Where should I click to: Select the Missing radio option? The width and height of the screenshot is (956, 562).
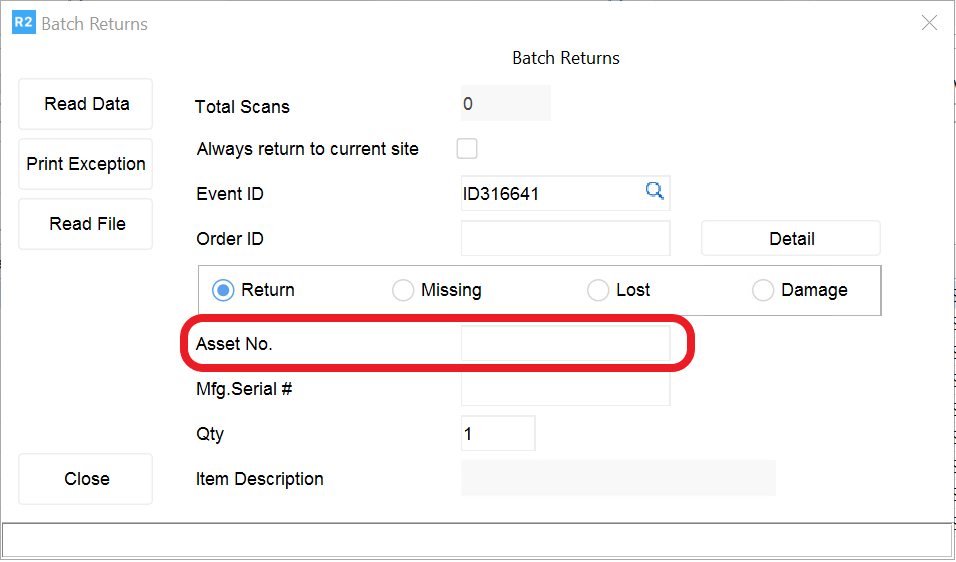[403, 290]
